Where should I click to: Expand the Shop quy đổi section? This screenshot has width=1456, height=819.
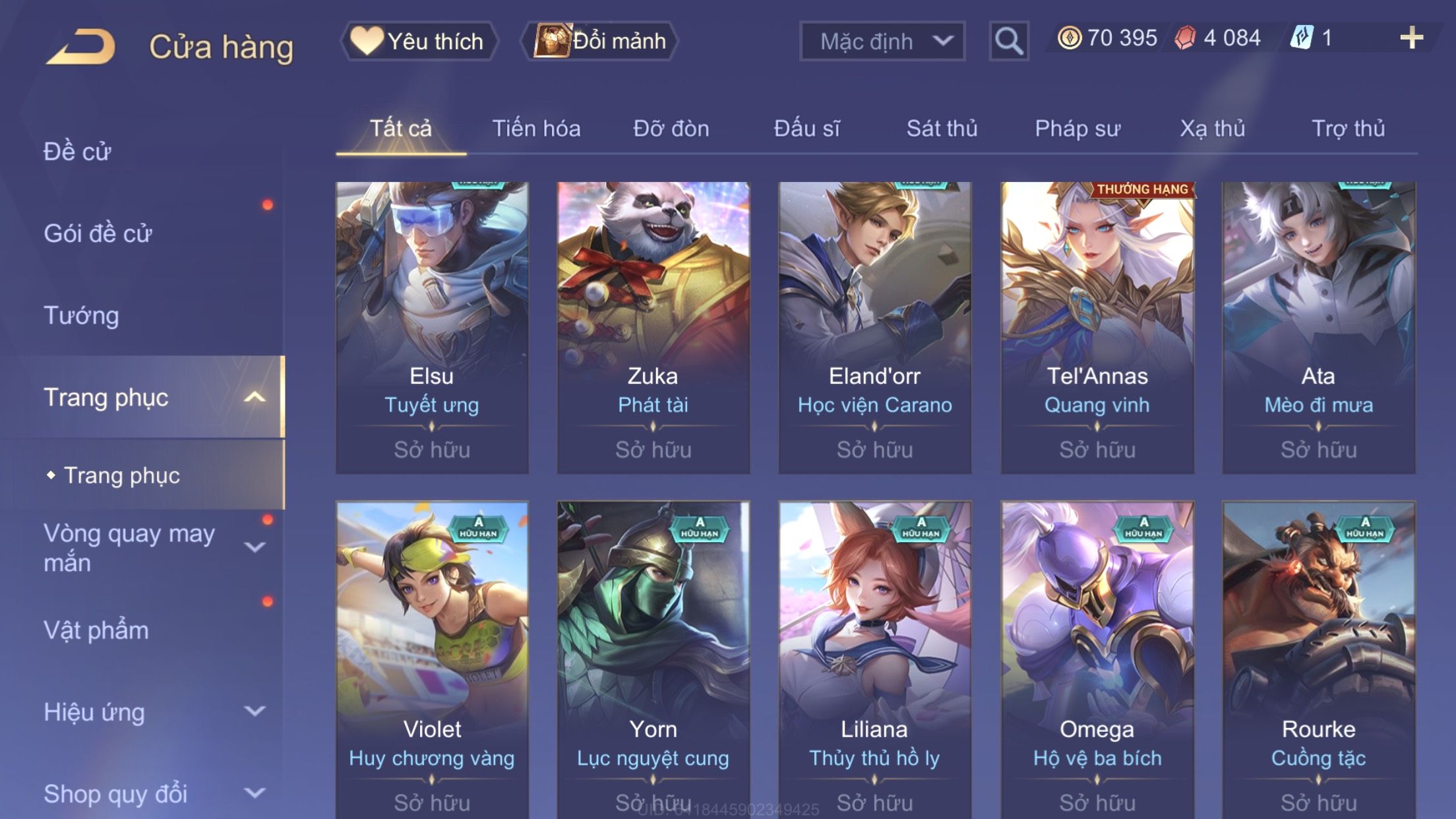coord(255,793)
